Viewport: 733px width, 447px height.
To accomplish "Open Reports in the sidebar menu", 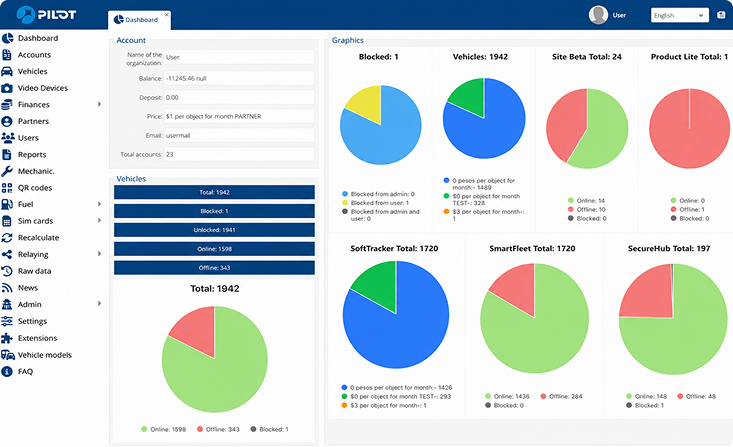I will pyautogui.click(x=32, y=155).
